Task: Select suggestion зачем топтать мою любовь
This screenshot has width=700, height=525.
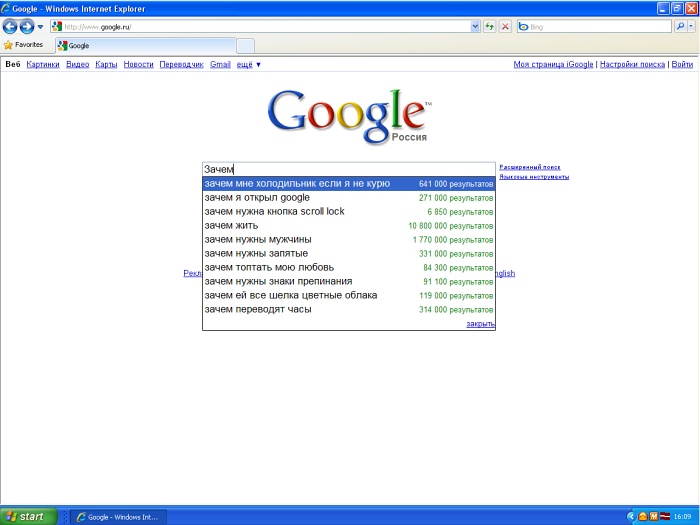Action: coord(349,267)
